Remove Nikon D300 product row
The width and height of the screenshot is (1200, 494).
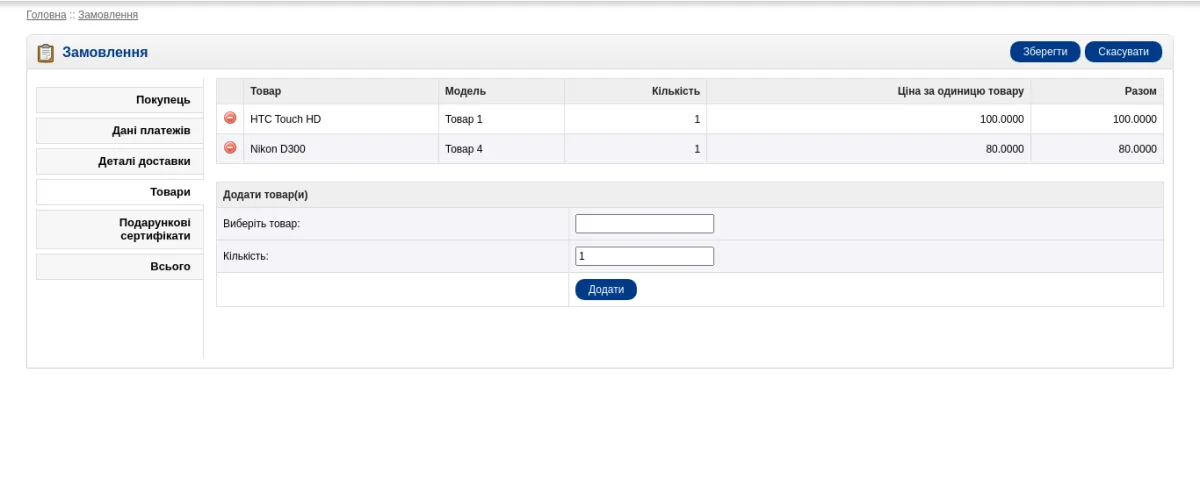click(230, 148)
